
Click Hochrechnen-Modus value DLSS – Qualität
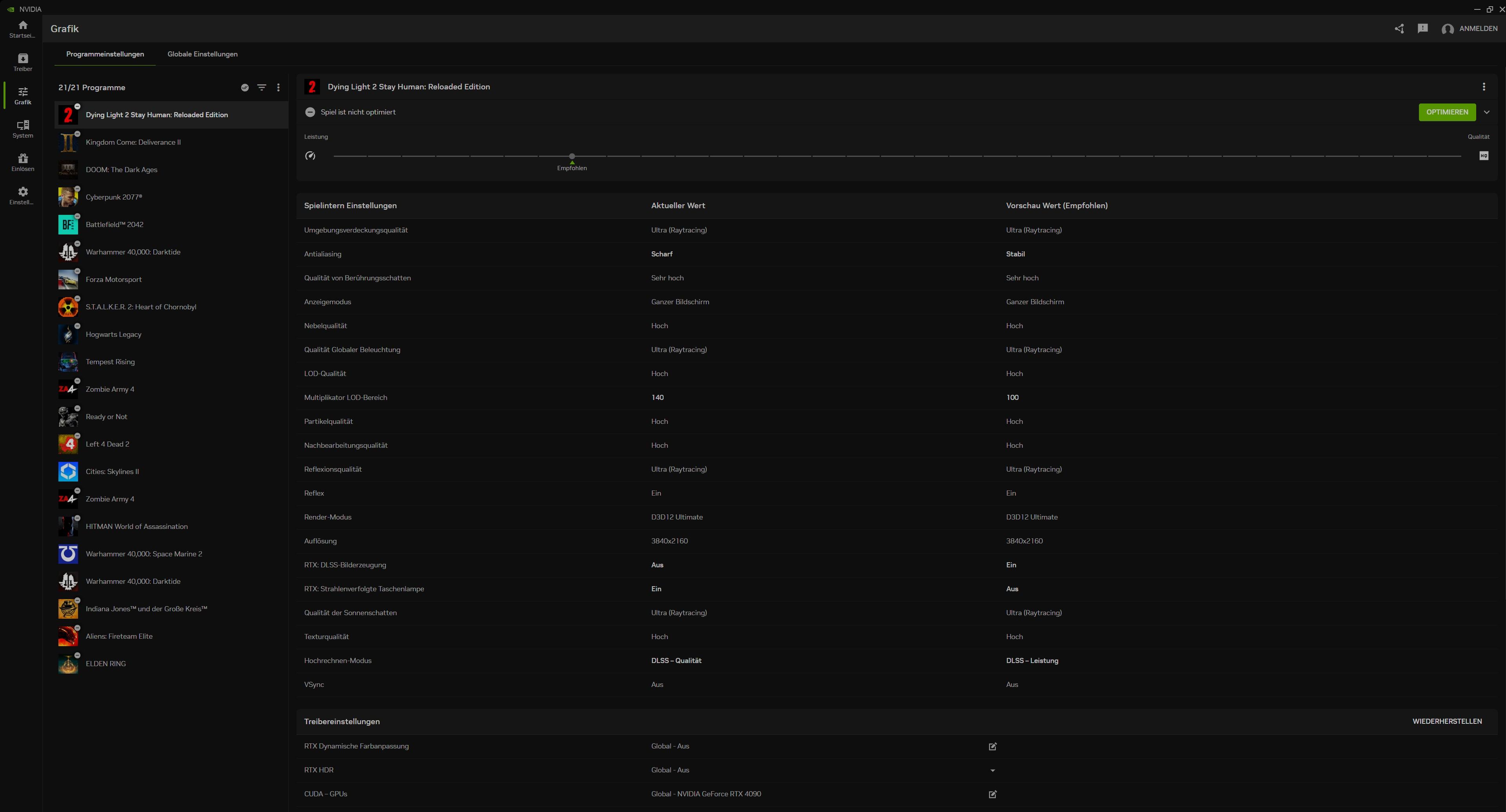[676, 661]
